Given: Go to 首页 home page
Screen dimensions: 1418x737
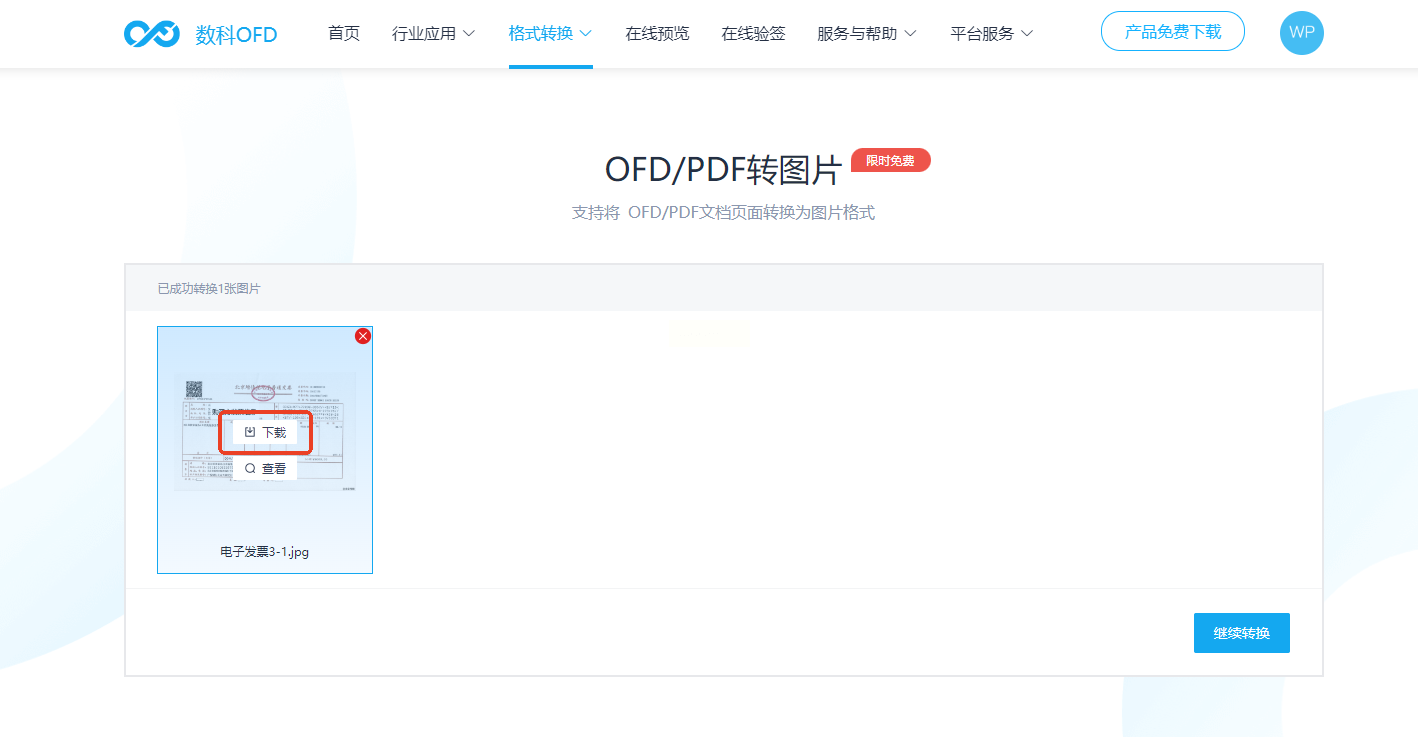Looking at the screenshot, I should (344, 33).
